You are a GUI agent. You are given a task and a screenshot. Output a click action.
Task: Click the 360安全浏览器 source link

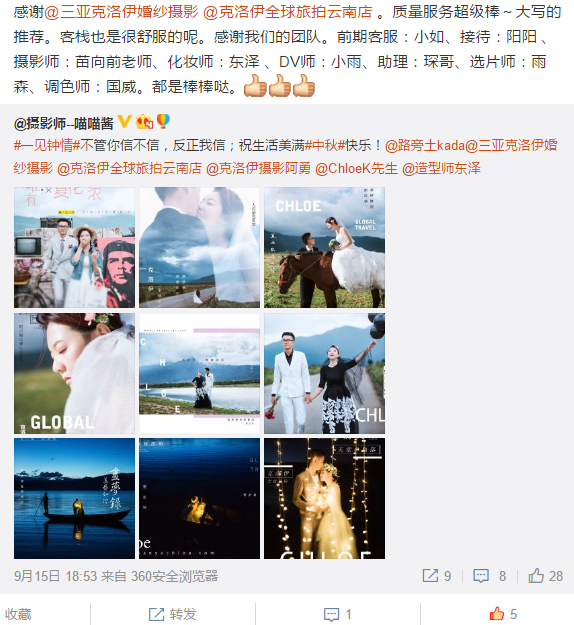click(175, 576)
